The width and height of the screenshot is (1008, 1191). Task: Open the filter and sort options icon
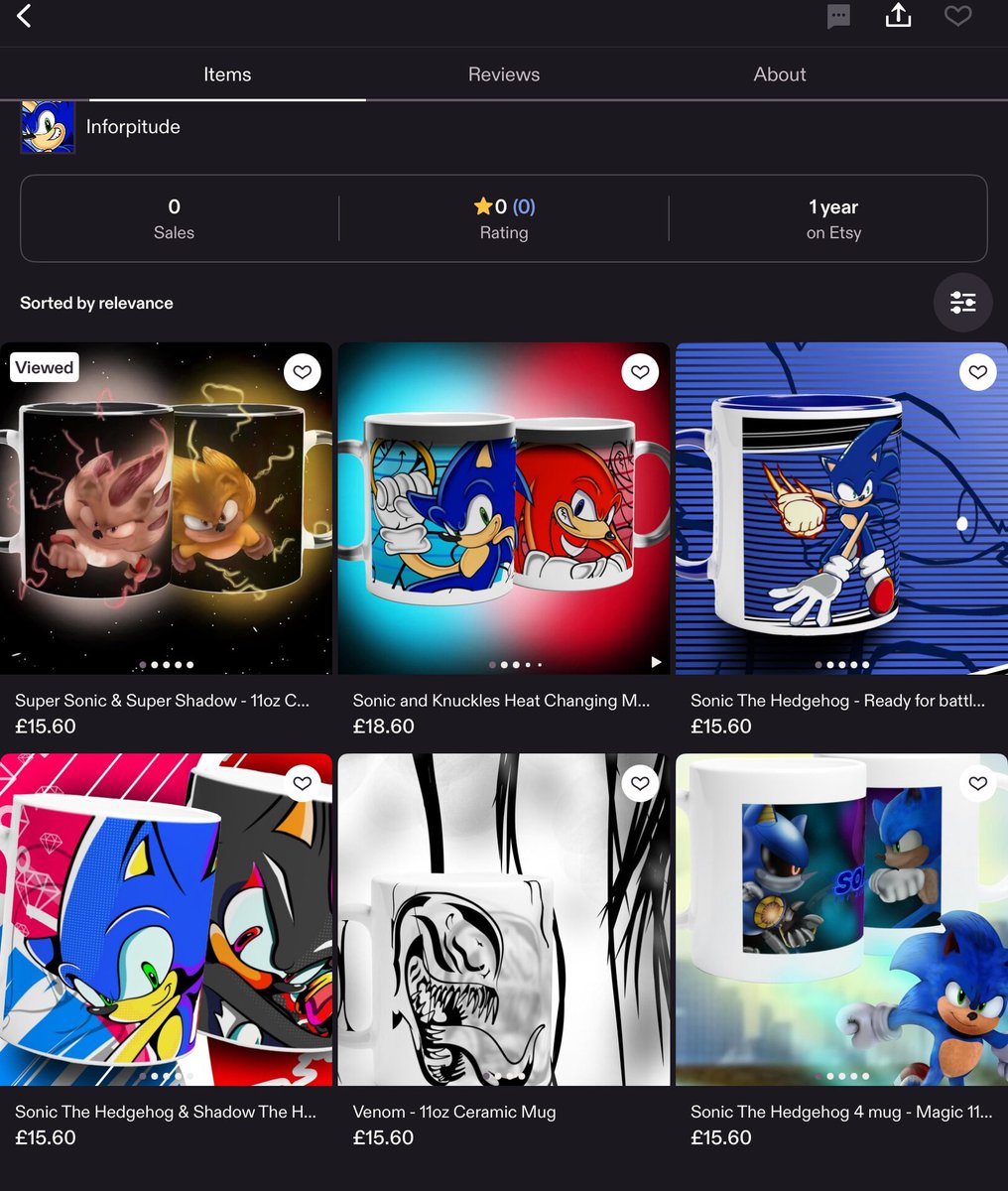[962, 302]
